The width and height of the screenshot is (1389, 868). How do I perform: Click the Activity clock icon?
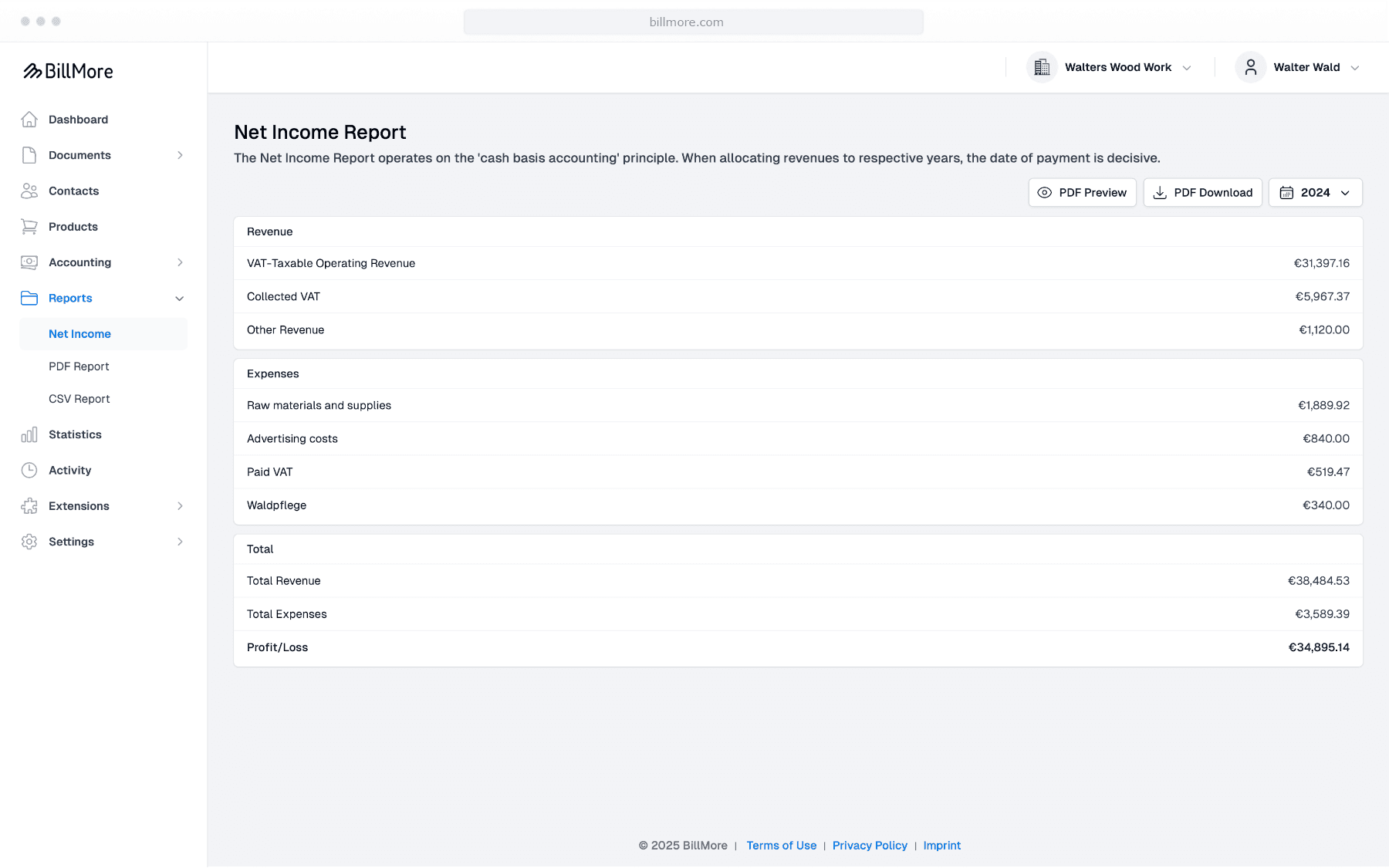coord(29,470)
